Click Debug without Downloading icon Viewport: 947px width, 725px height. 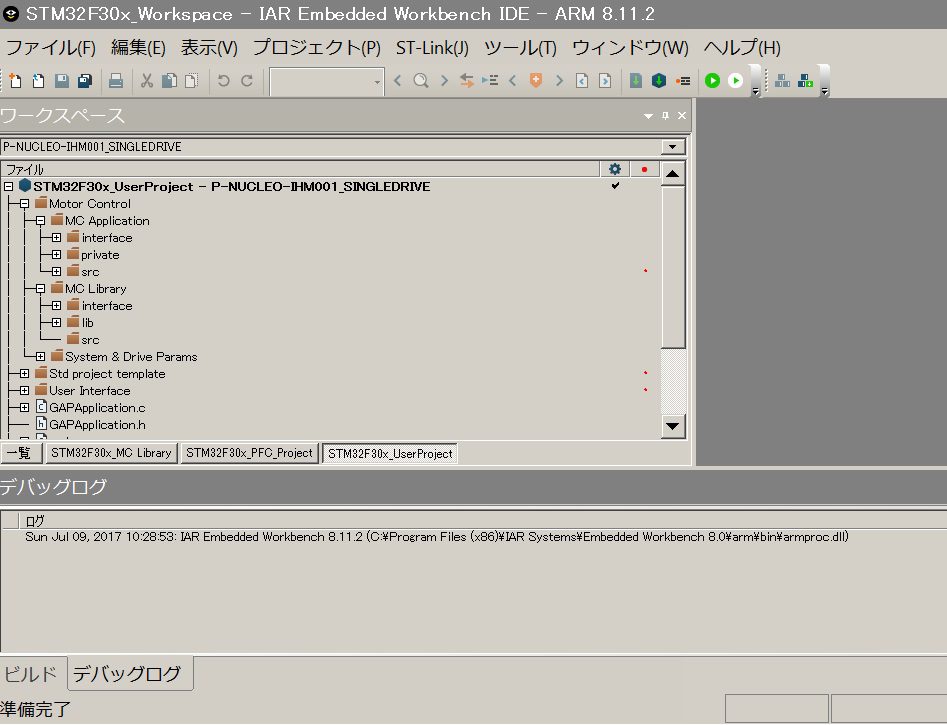click(x=736, y=80)
